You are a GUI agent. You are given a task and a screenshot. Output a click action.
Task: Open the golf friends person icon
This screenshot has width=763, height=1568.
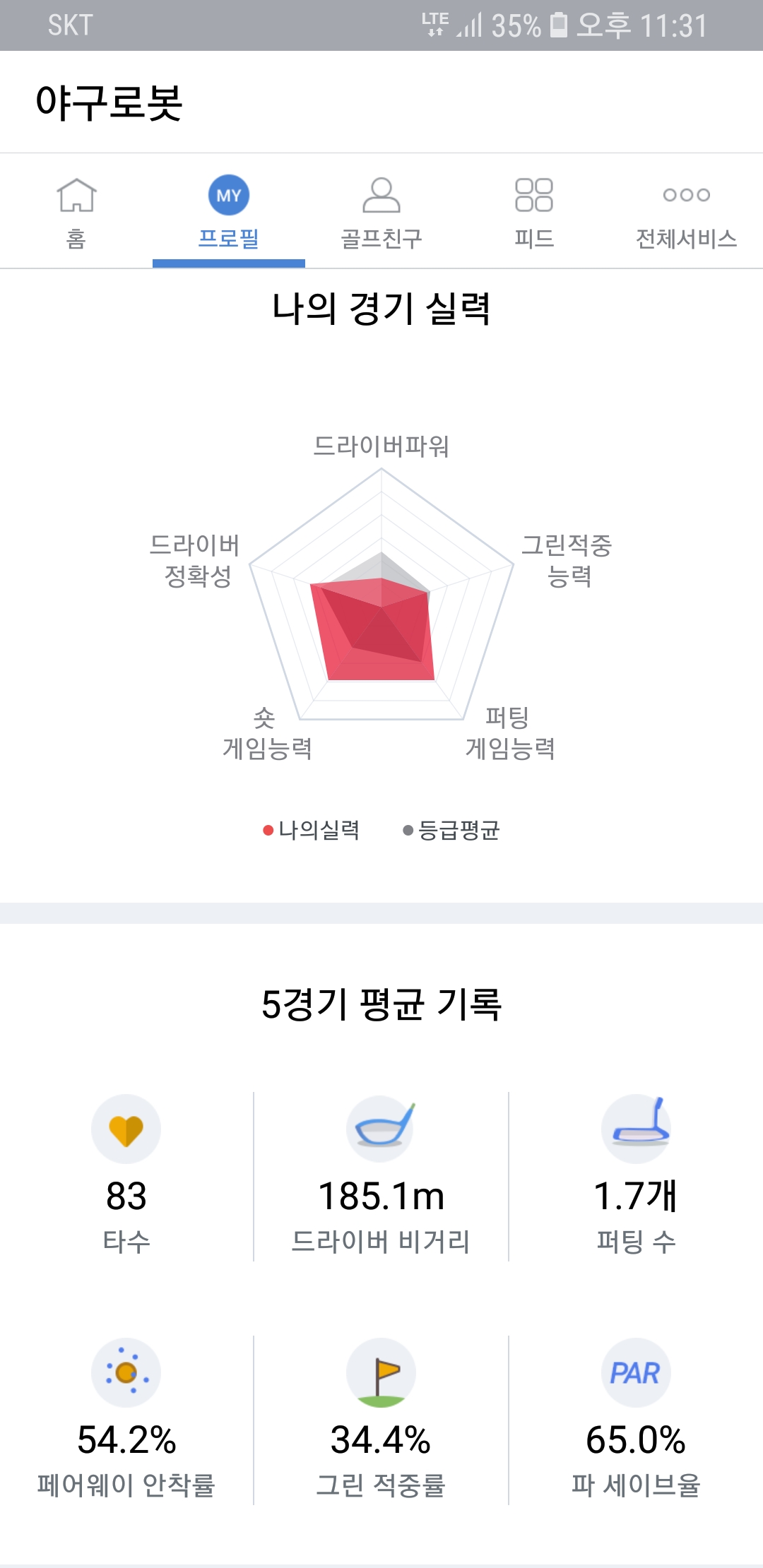(x=381, y=195)
